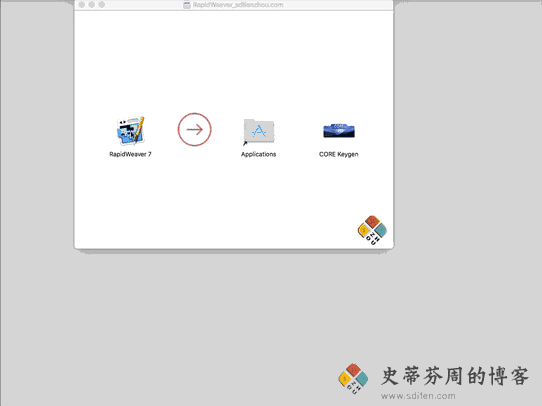542x406 pixels.
Task: Select the CORE Keygen icon
Action: tap(339, 131)
